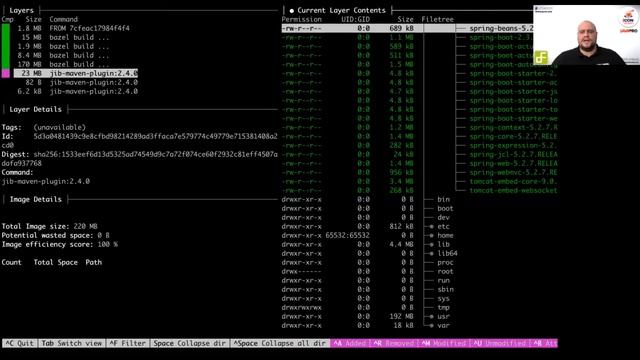The image size is (640, 360).
Task: Click the boot directory in the filetree
Action: click(x=445, y=208)
